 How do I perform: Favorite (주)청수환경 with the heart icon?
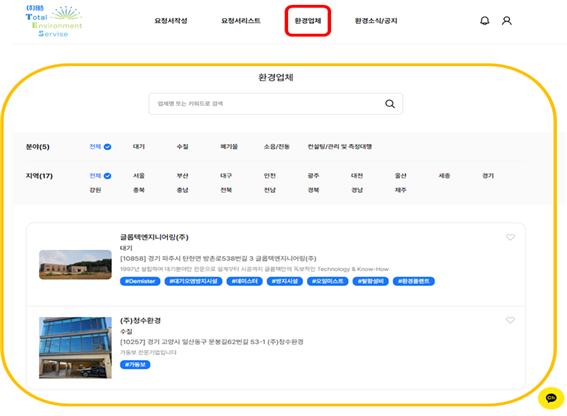[x=510, y=320]
